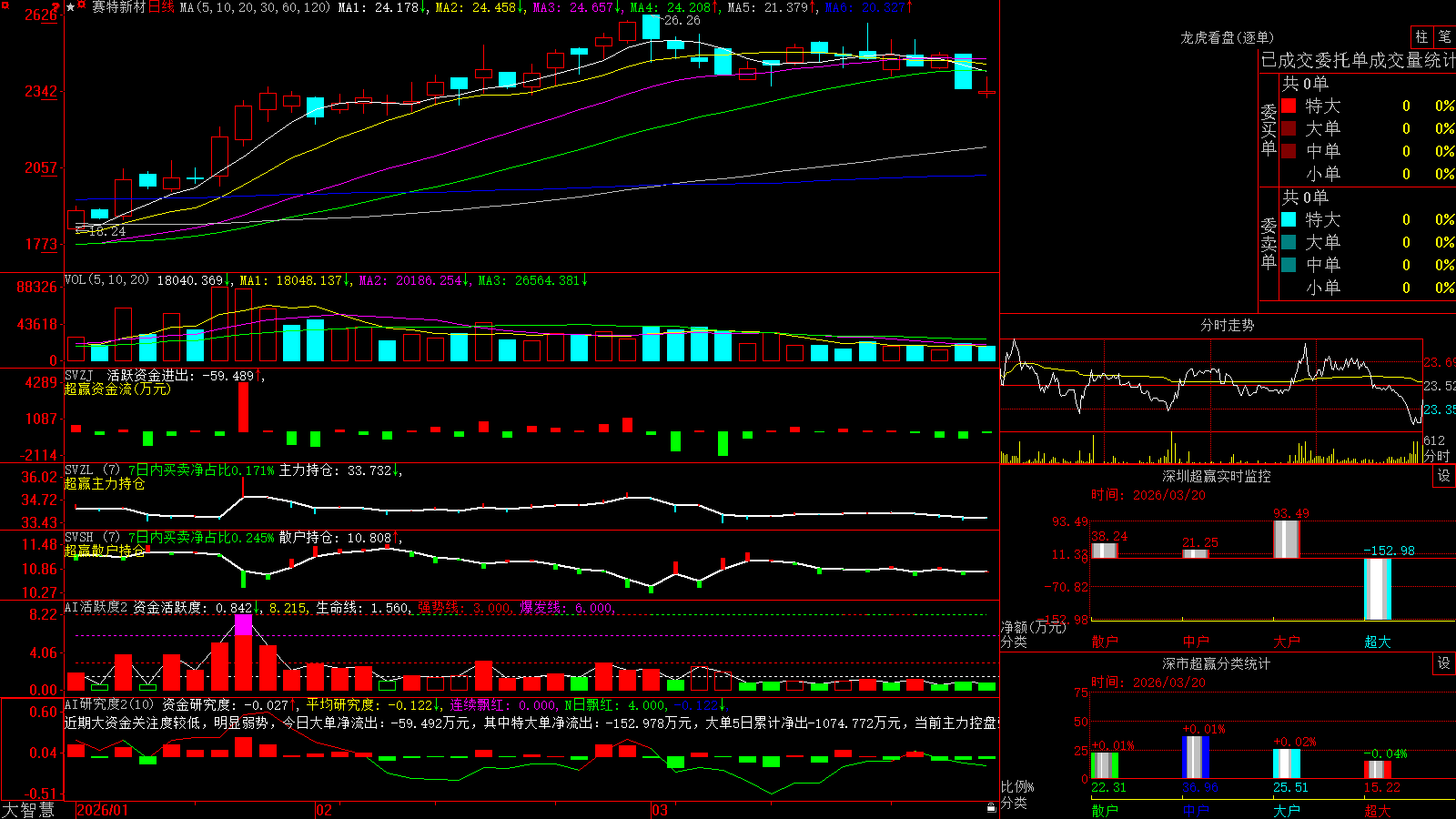Open 设 settings for 深圳超赢实时监控 panel
1456x819 pixels.
[1444, 476]
